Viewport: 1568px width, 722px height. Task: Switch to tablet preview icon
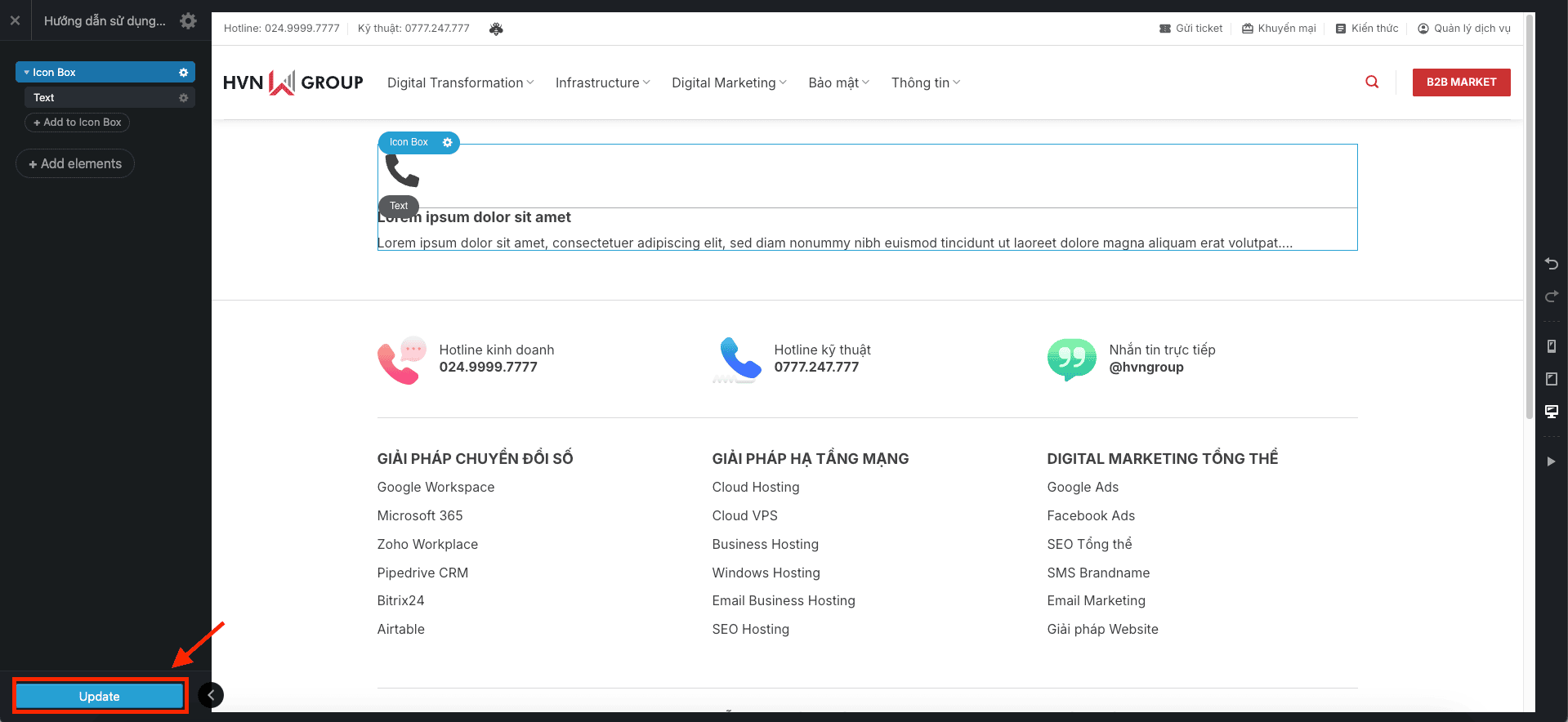click(x=1551, y=379)
